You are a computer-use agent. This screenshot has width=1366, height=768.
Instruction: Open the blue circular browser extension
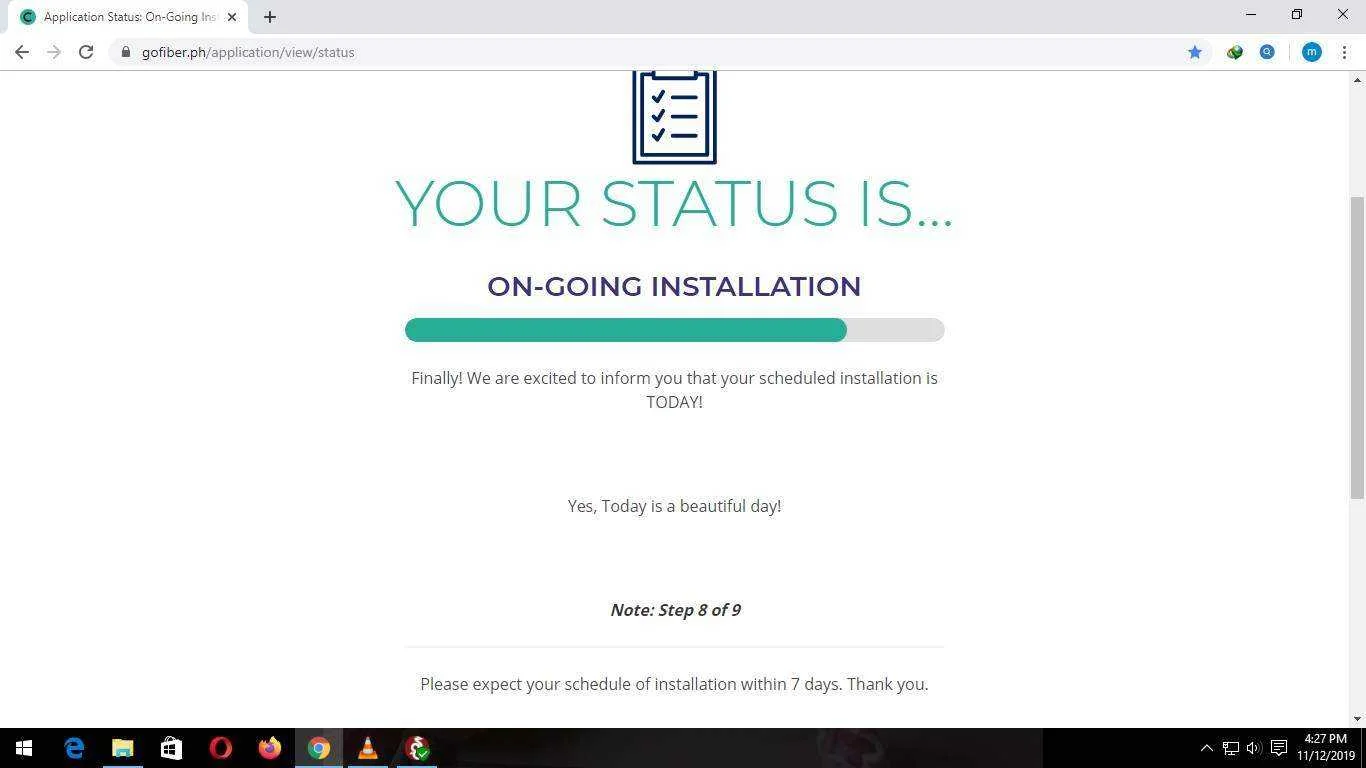tap(1267, 52)
